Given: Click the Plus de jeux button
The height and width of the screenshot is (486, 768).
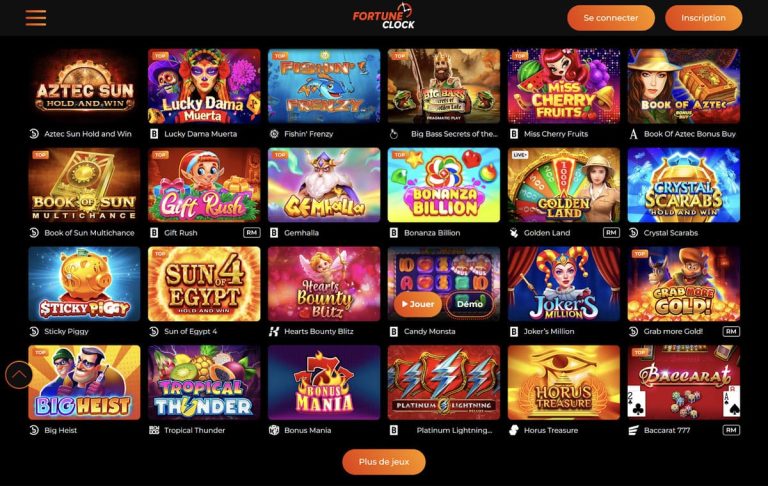Looking at the screenshot, I should coord(384,462).
